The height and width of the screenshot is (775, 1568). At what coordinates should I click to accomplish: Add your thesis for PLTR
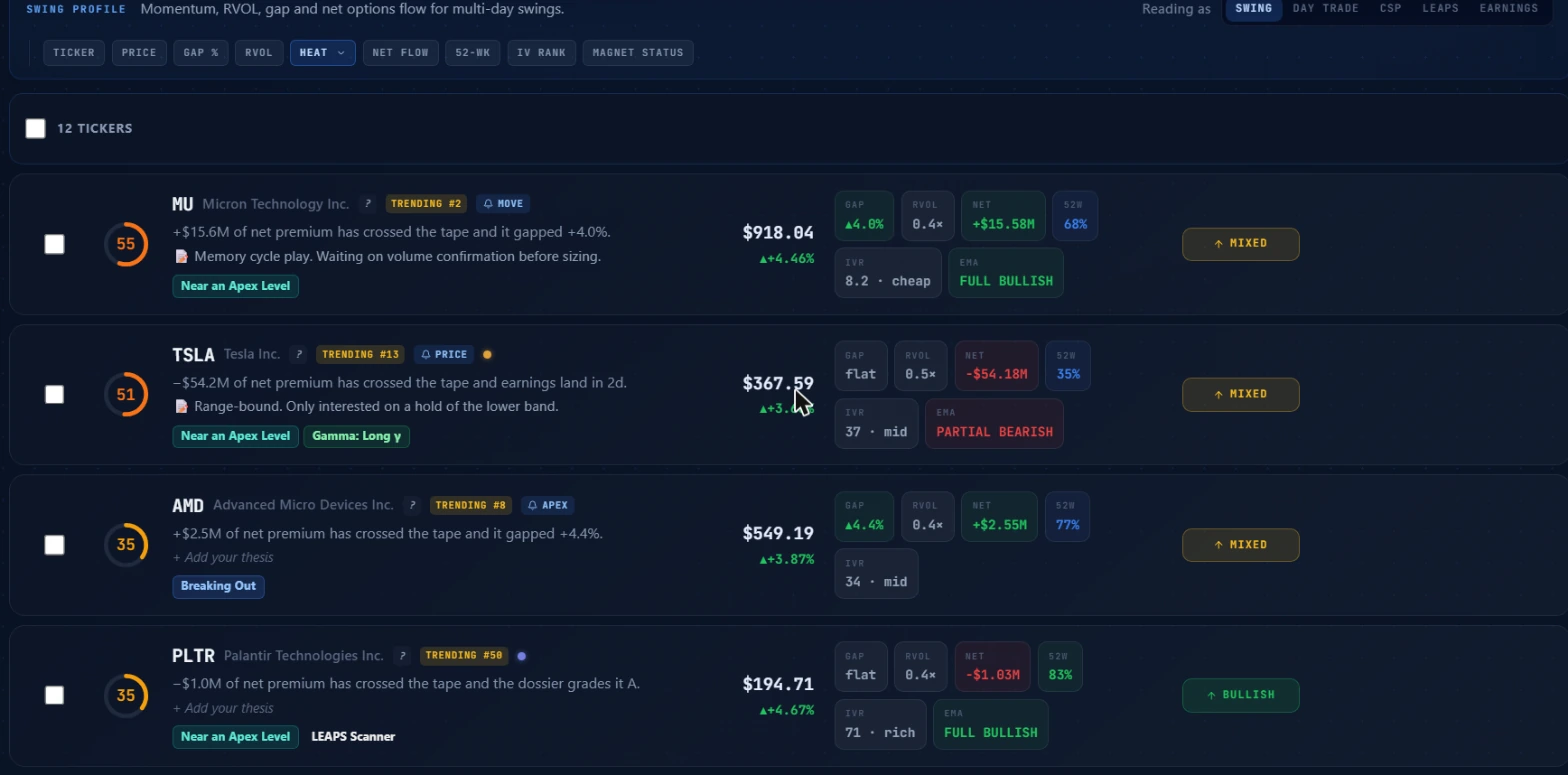point(223,708)
